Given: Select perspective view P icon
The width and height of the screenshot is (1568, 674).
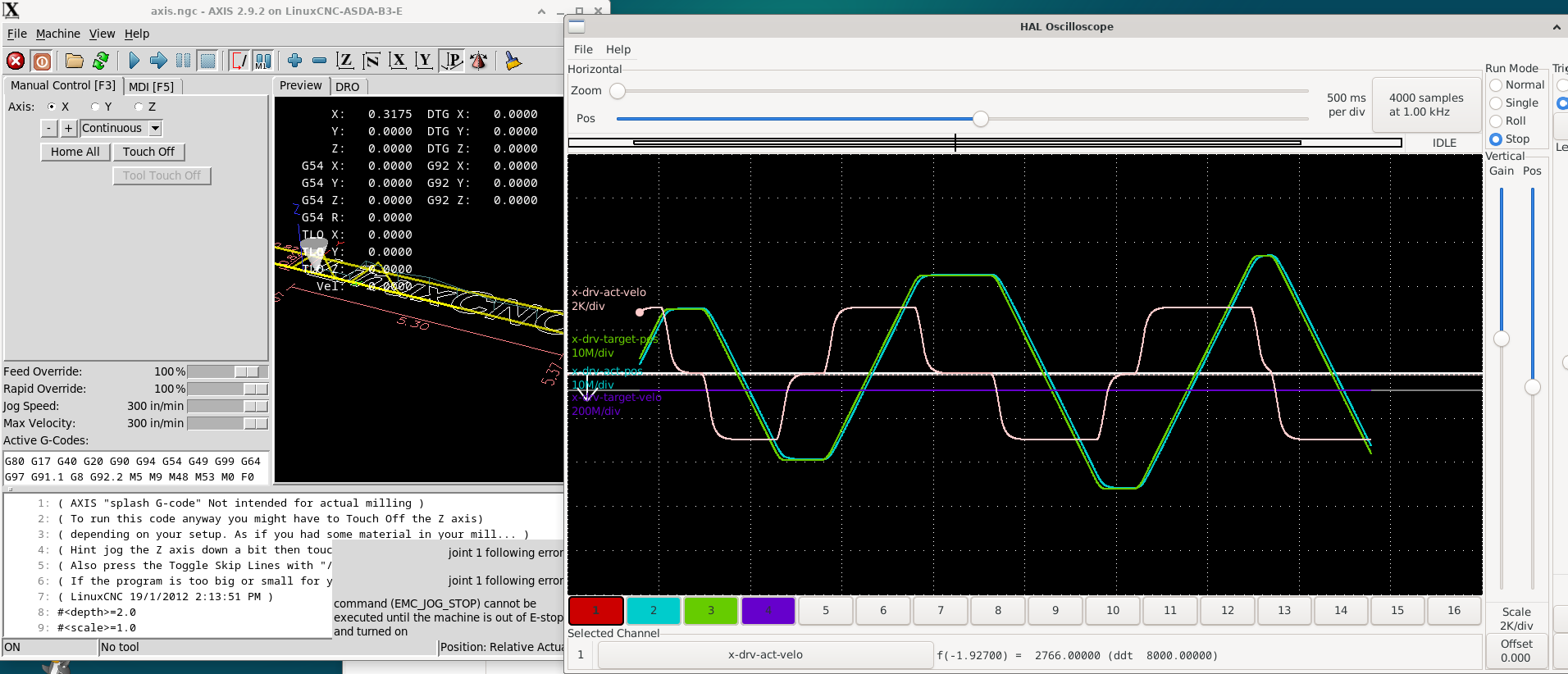Looking at the screenshot, I should pyautogui.click(x=452, y=61).
